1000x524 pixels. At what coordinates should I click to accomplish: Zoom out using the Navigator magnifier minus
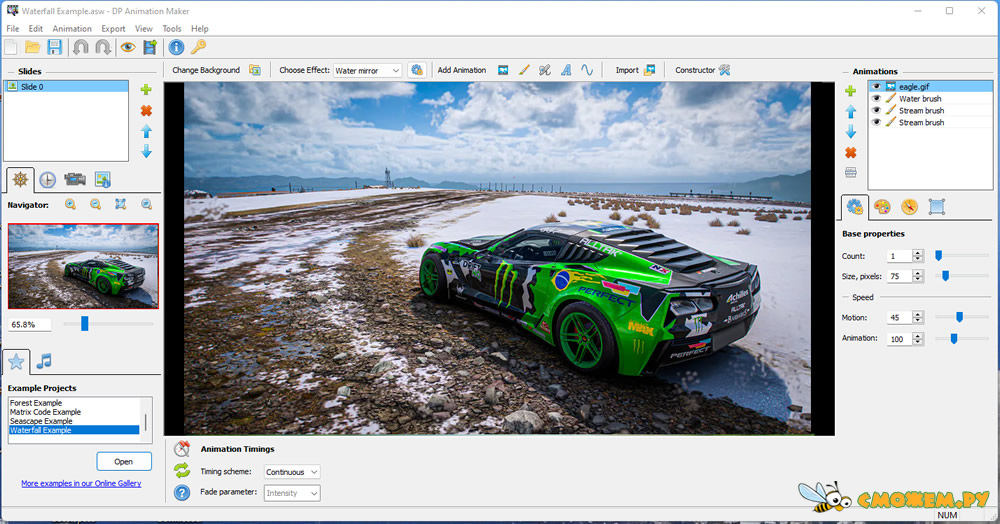point(95,205)
